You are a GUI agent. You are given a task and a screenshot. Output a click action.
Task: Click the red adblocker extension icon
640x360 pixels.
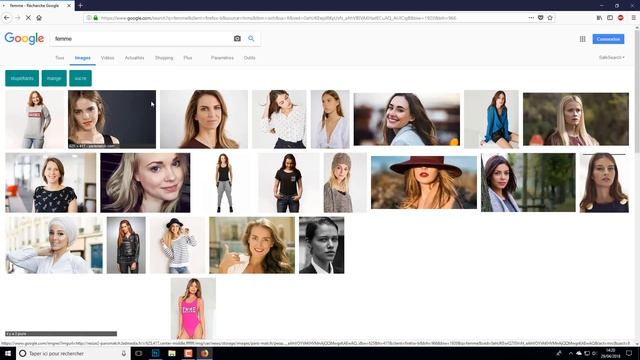coord(620,18)
